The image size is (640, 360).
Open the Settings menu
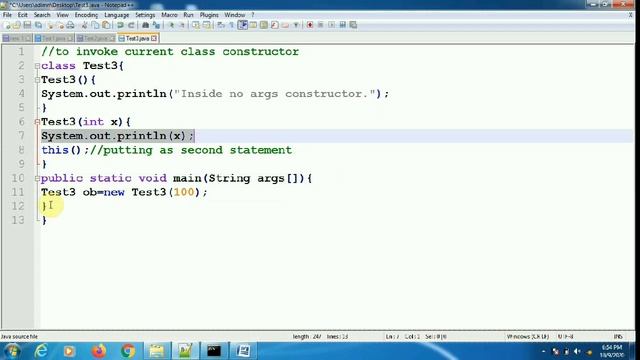click(x=145, y=15)
